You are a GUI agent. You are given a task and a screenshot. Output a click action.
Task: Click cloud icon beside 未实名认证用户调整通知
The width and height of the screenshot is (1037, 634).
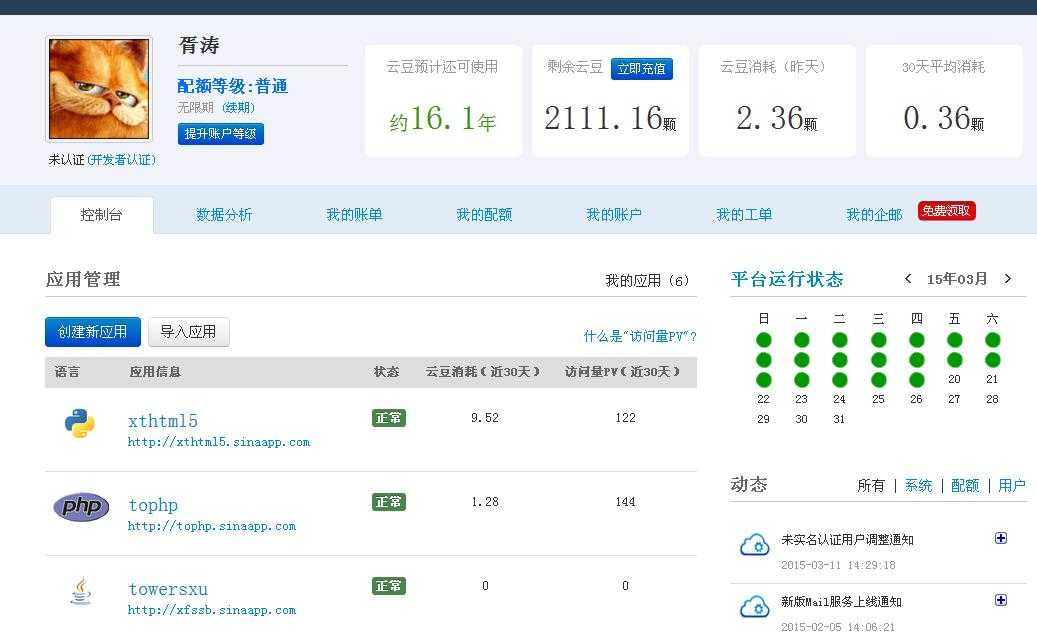point(754,545)
